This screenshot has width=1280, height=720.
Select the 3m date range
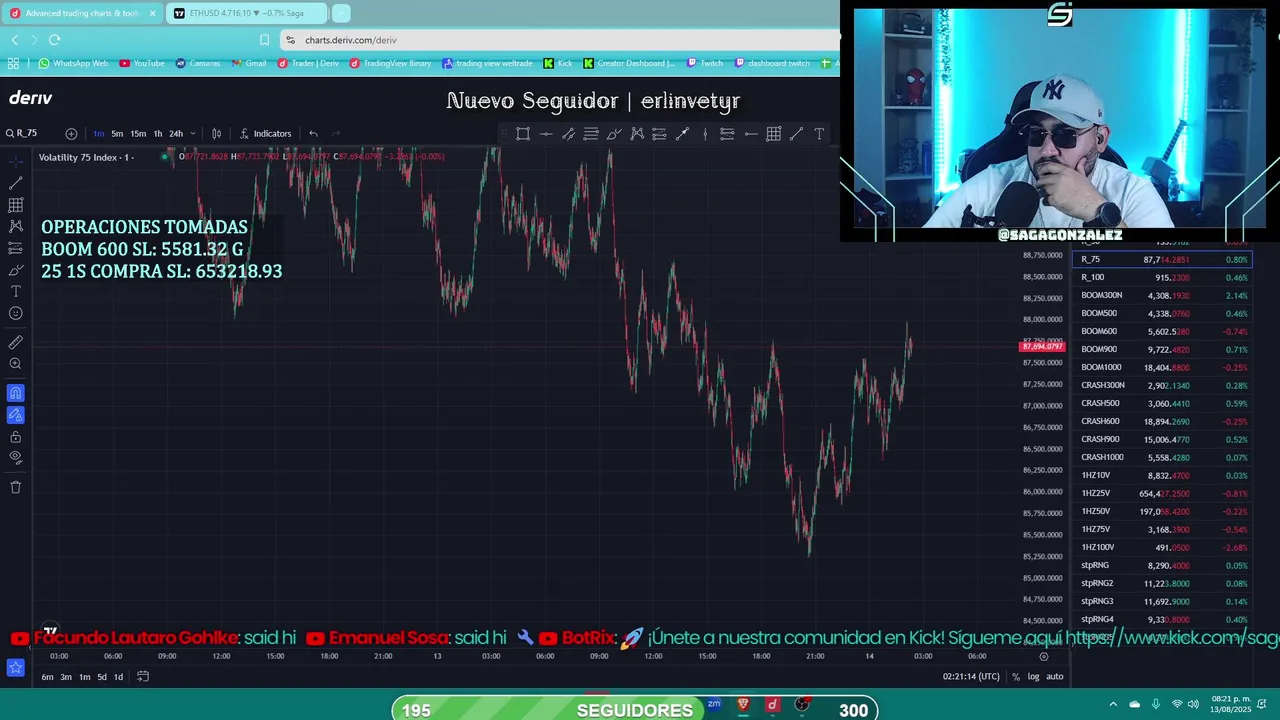66,677
